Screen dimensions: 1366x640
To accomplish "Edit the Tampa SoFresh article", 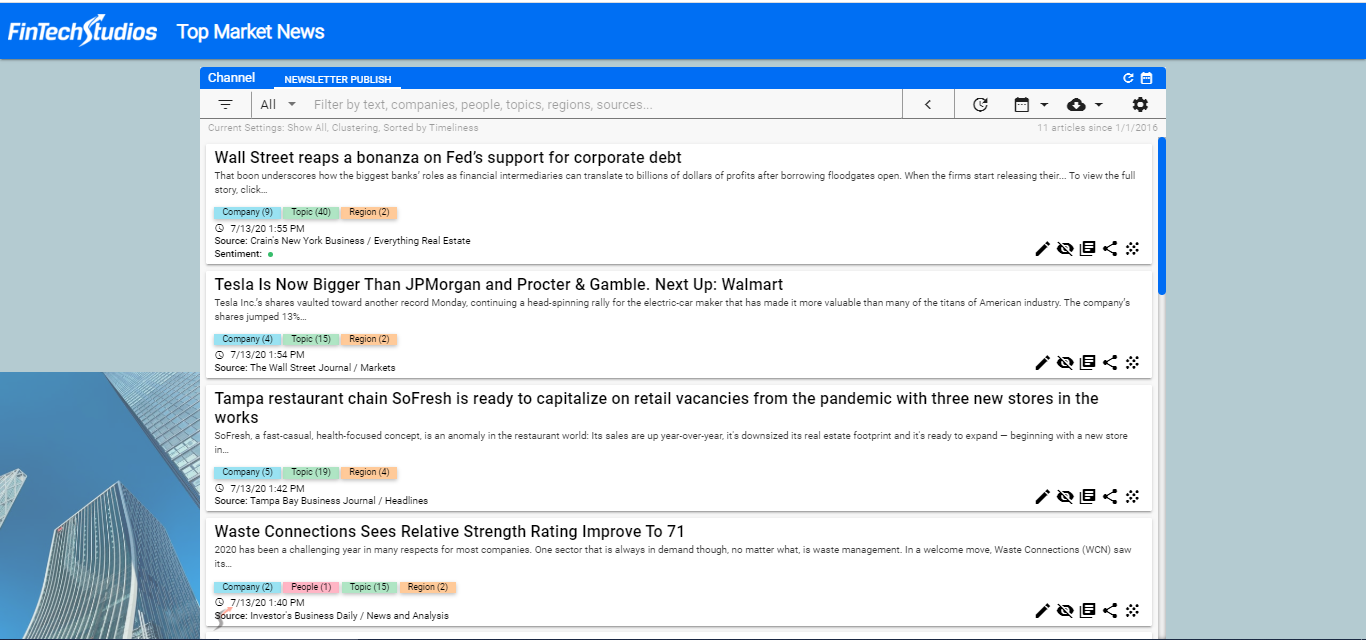I will (x=1043, y=496).
